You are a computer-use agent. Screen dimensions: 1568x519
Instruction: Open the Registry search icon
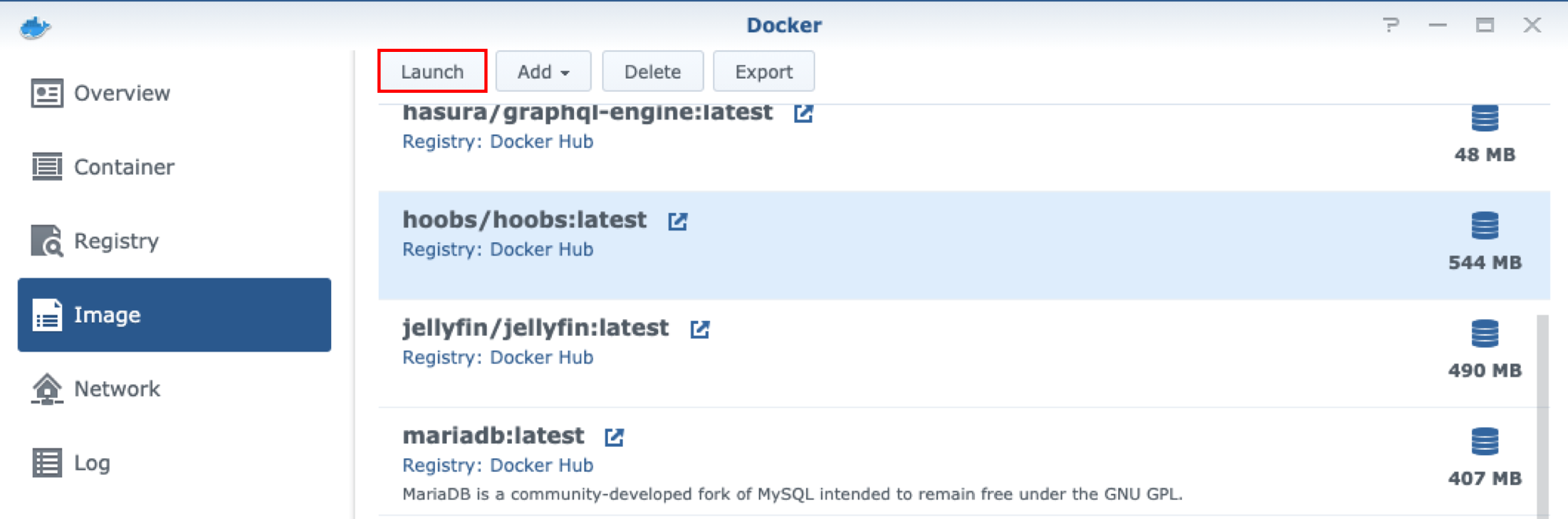point(47,241)
